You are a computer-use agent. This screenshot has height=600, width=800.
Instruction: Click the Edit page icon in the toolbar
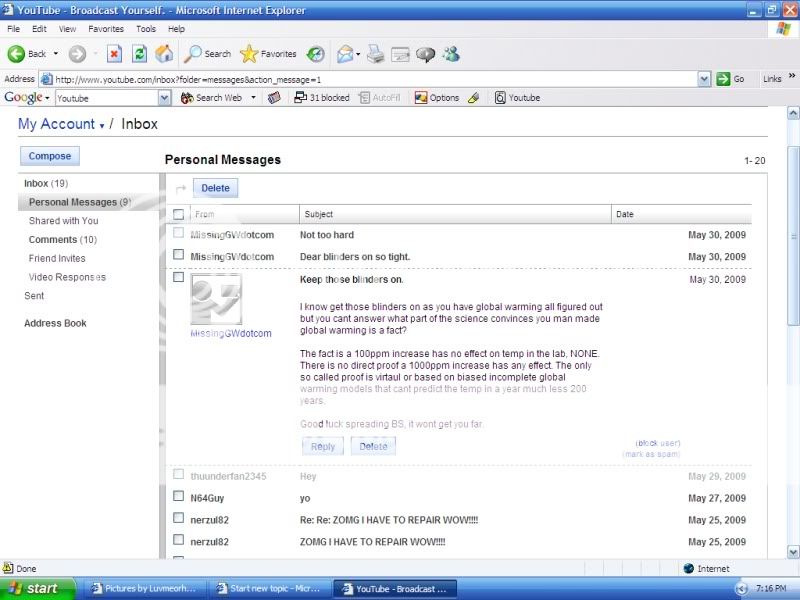[400, 54]
